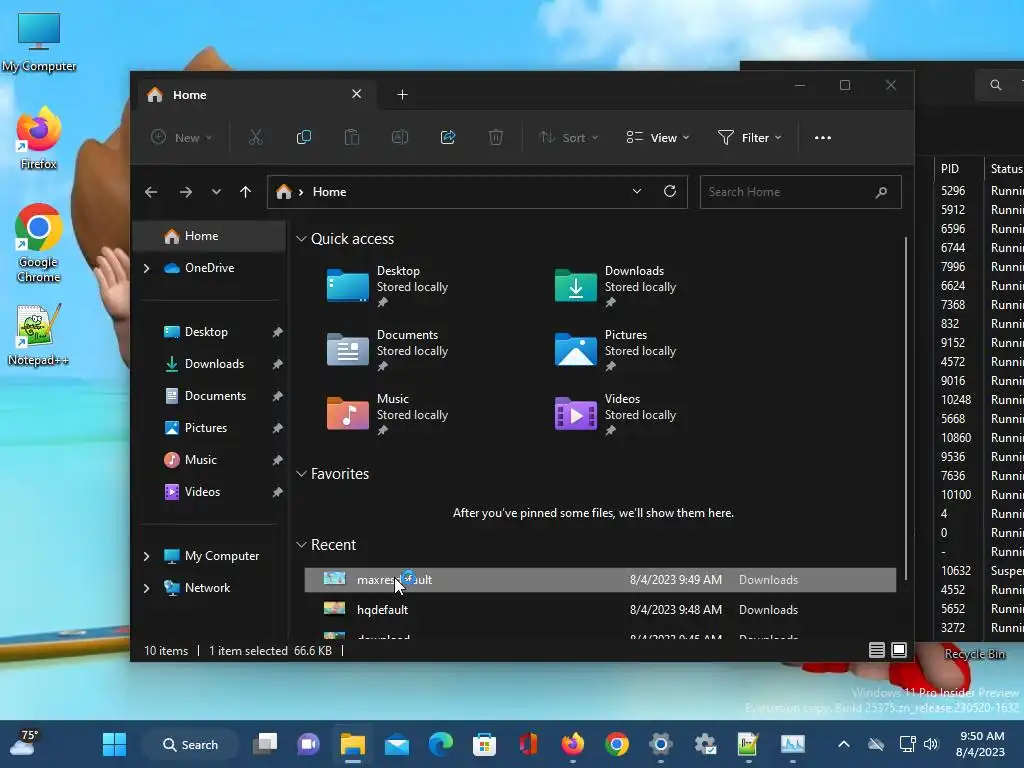Collapse the Quick access section

[301, 239]
